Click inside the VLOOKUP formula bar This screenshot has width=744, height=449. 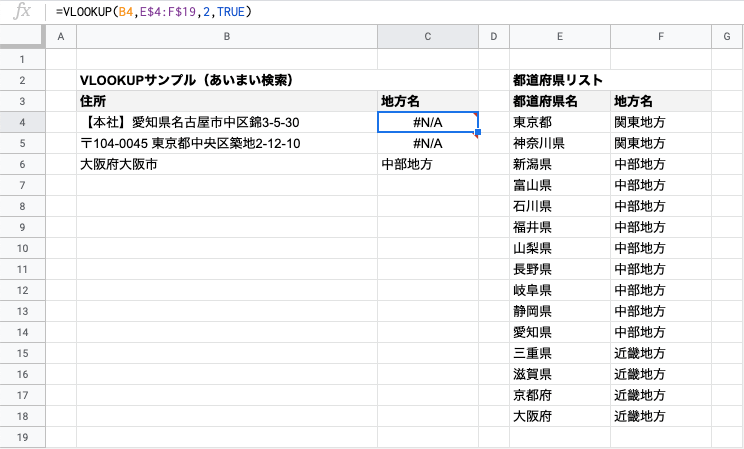pyautogui.click(x=394, y=11)
